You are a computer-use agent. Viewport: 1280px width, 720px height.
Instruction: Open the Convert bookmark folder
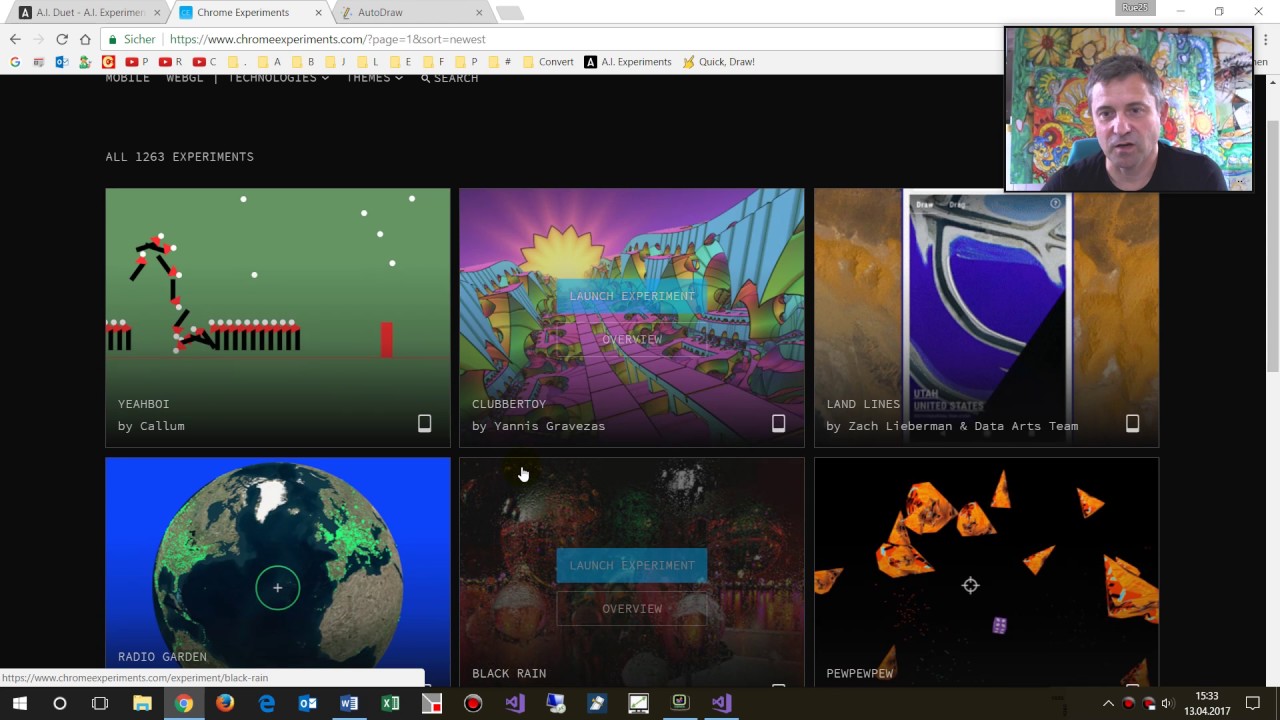(x=548, y=62)
